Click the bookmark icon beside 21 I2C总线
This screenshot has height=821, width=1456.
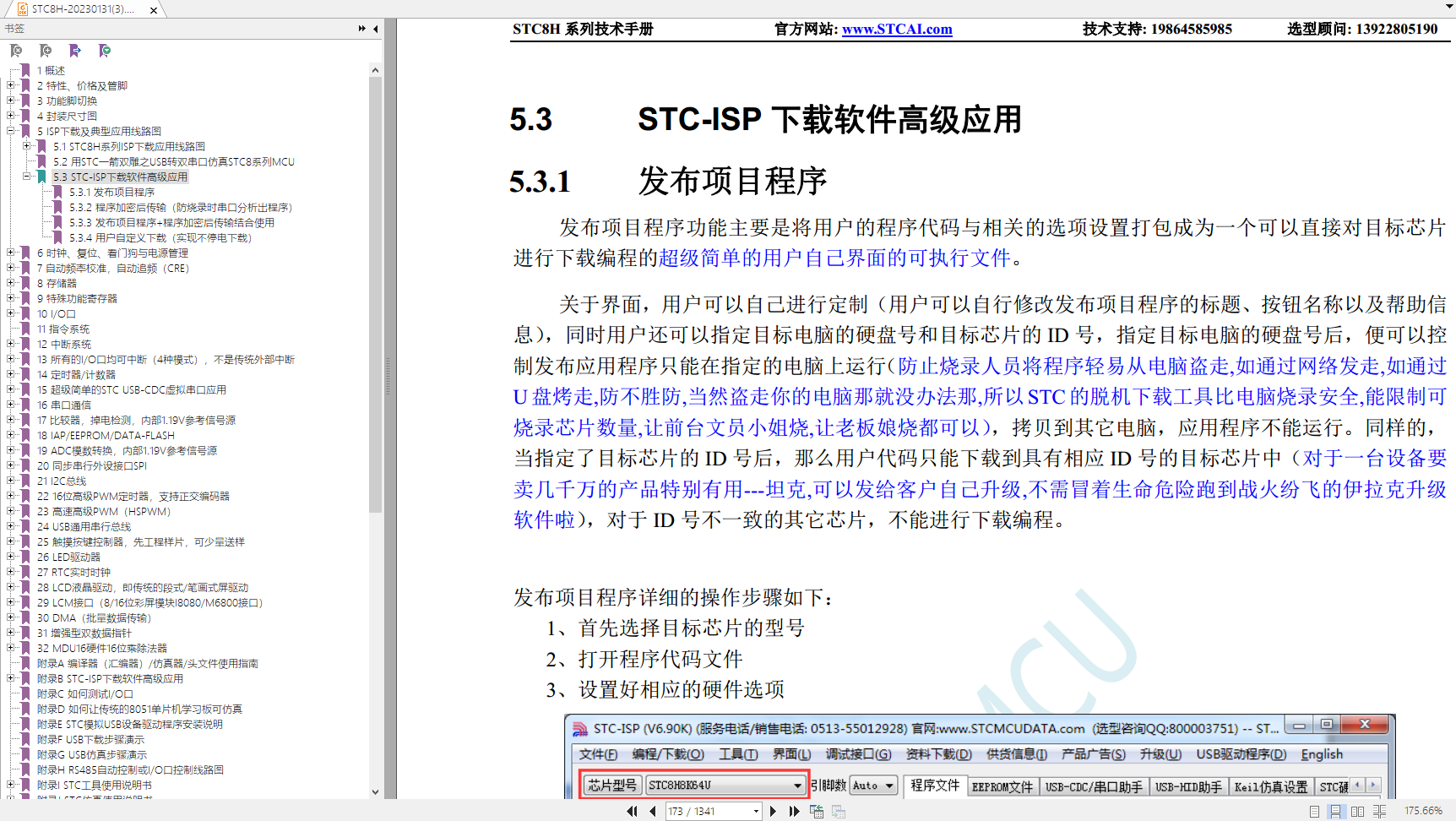25,481
